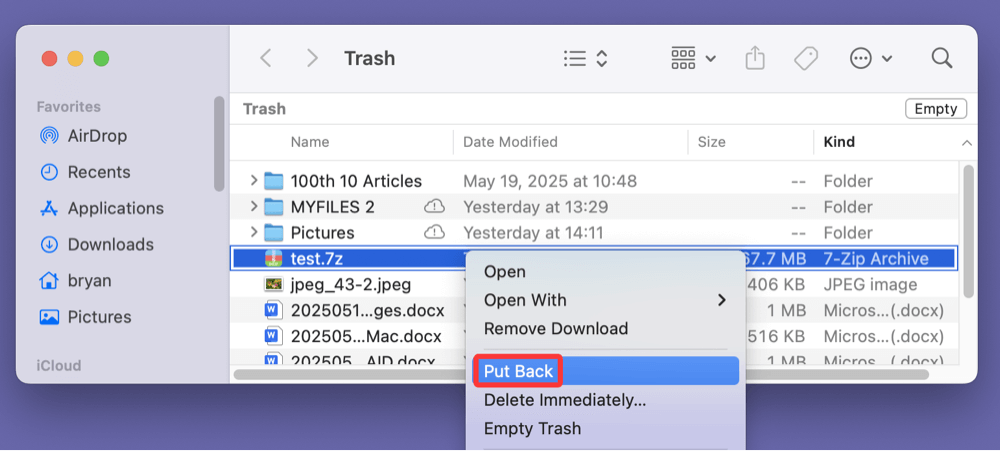Click the 516 KB size value
1000x451 pixels.
pos(776,336)
